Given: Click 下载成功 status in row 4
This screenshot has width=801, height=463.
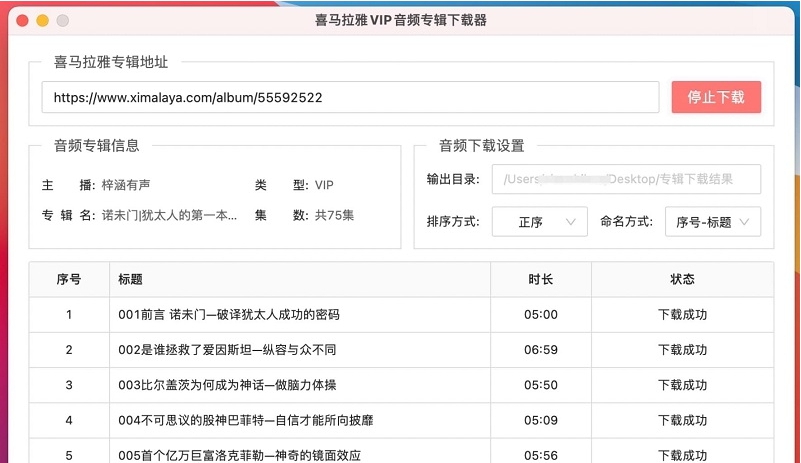Looking at the screenshot, I should point(682,421).
